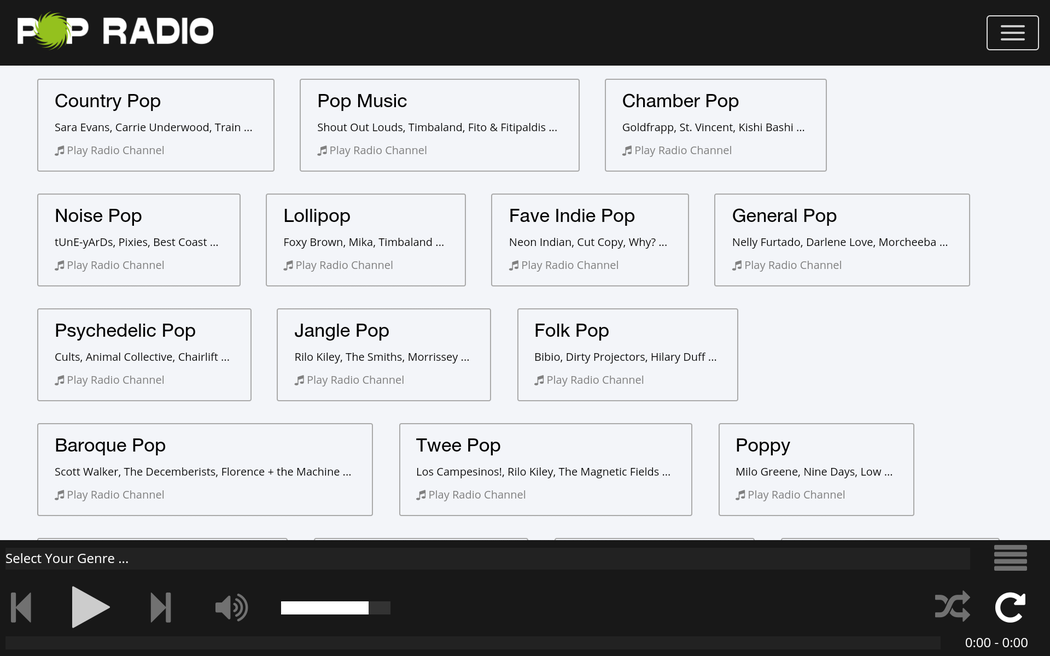Click the Select Your Genre status text
Image resolution: width=1050 pixels, height=656 pixels.
coord(67,559)
